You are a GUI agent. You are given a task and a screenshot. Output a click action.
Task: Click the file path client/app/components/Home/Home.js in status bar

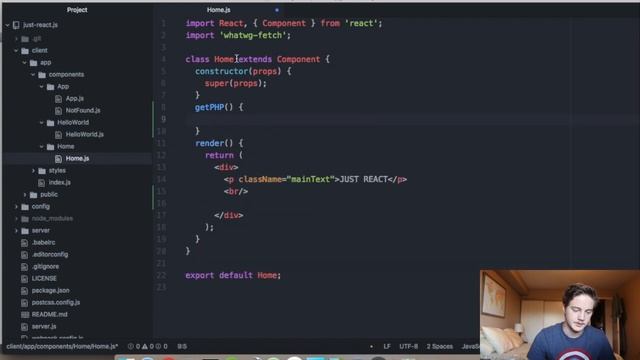(62, 347)
